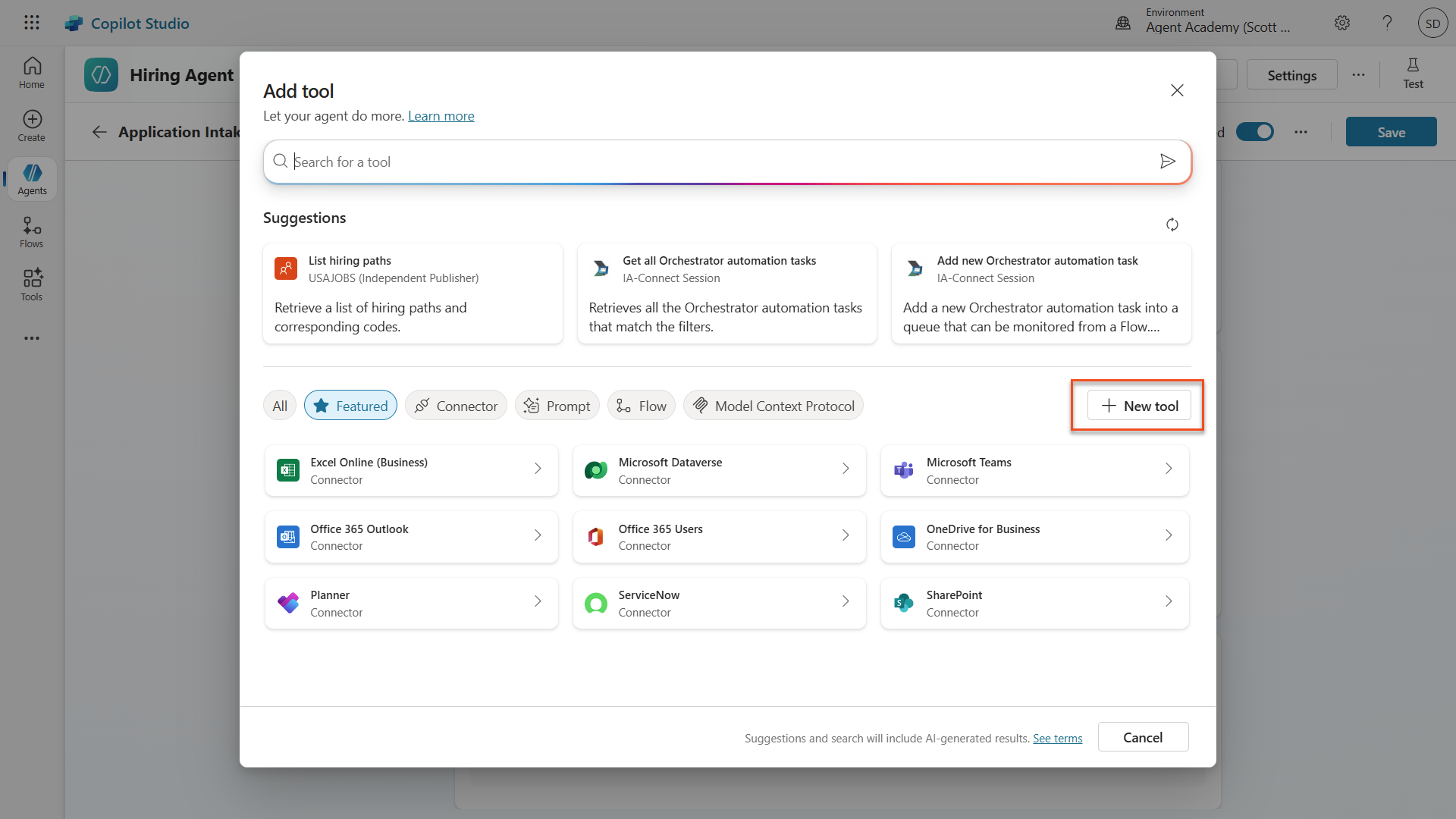This screenshot has height=819, width=1456.
Task: Toggle the enabled switch beside Save
Action: (x=1255, y=132)
